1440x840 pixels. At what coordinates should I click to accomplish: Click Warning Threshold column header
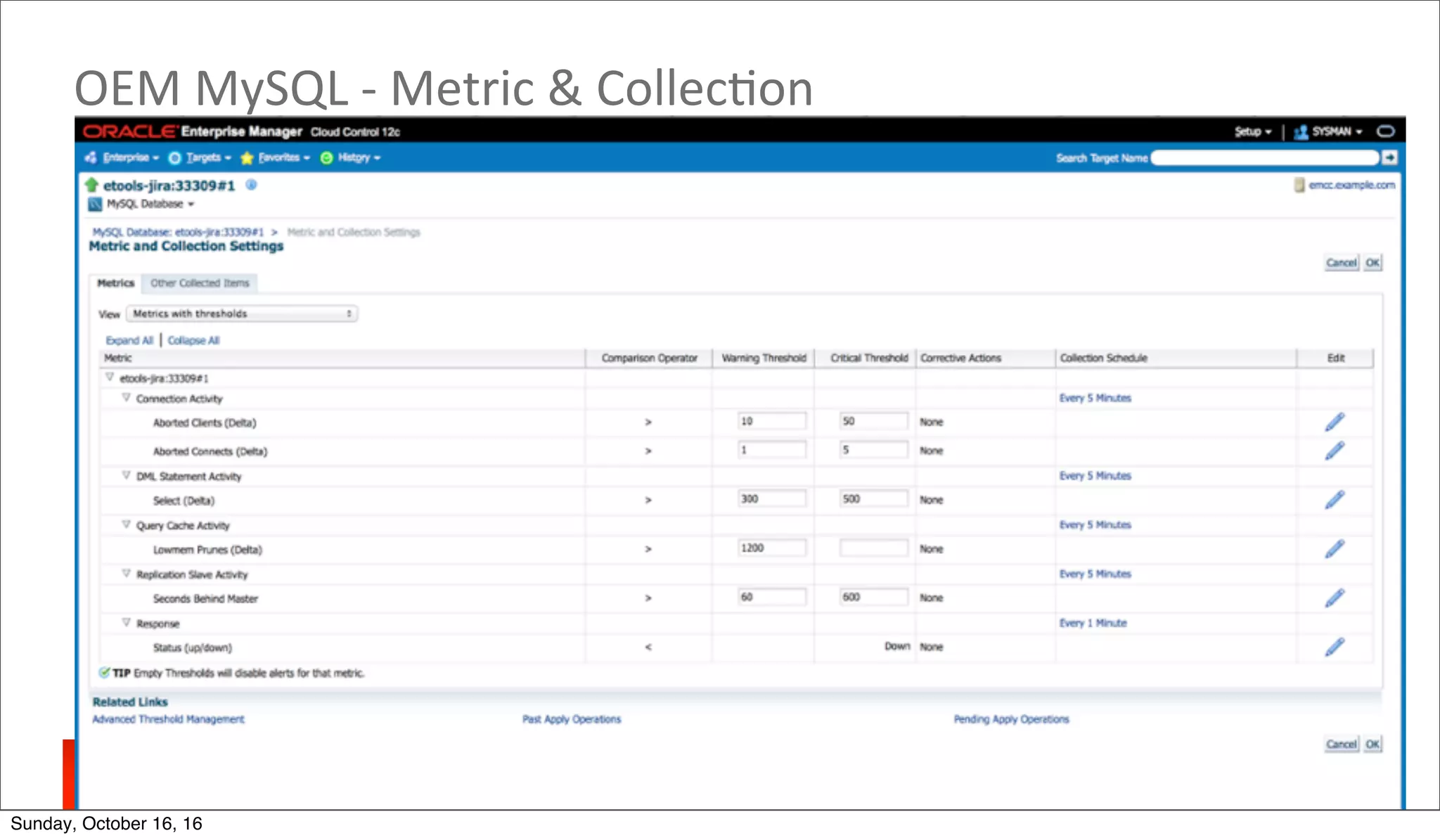764,358
